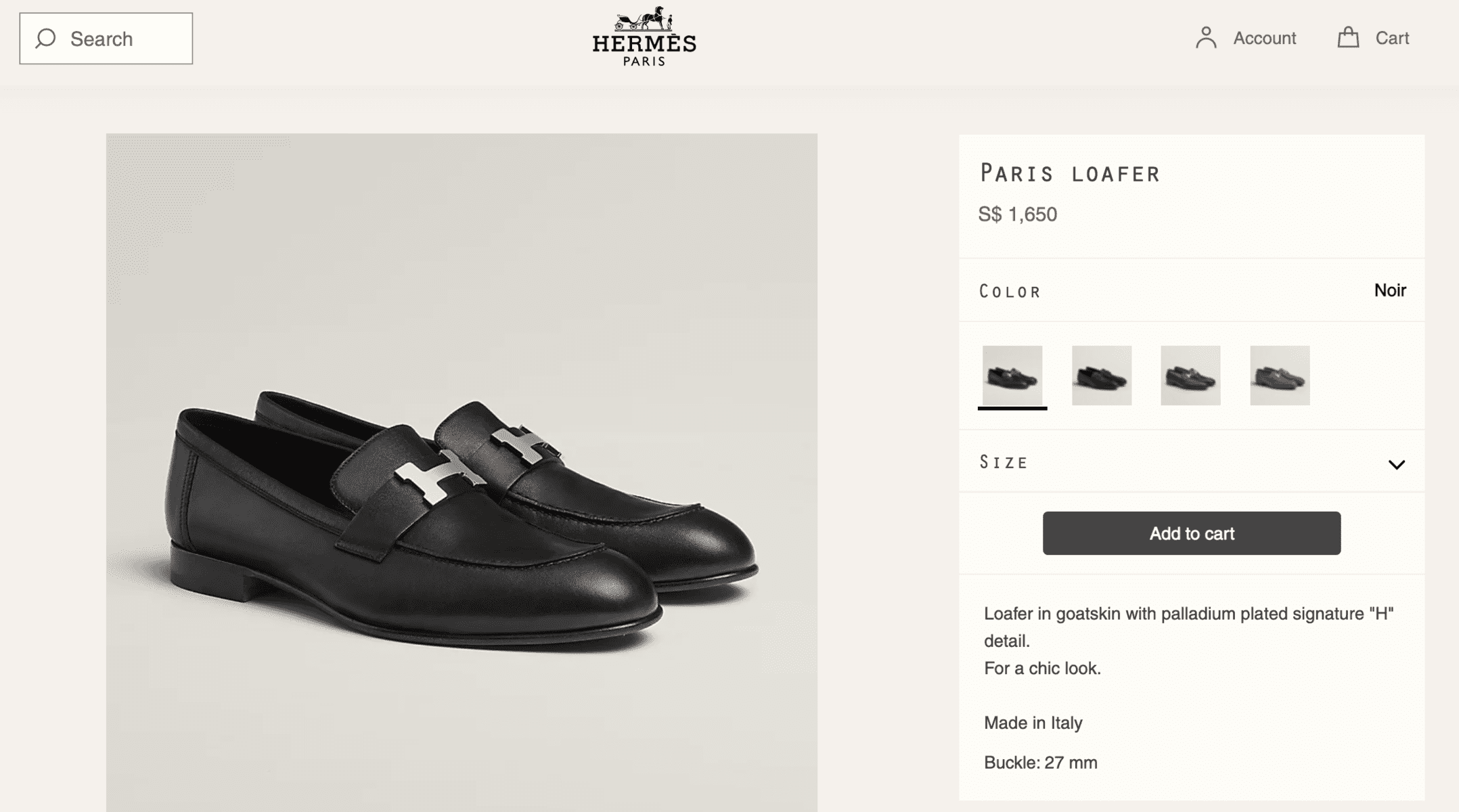Open the Size selector row
Image resolution: width=1459 pixels, height=812 pixels.
(x=1192, y=462)
